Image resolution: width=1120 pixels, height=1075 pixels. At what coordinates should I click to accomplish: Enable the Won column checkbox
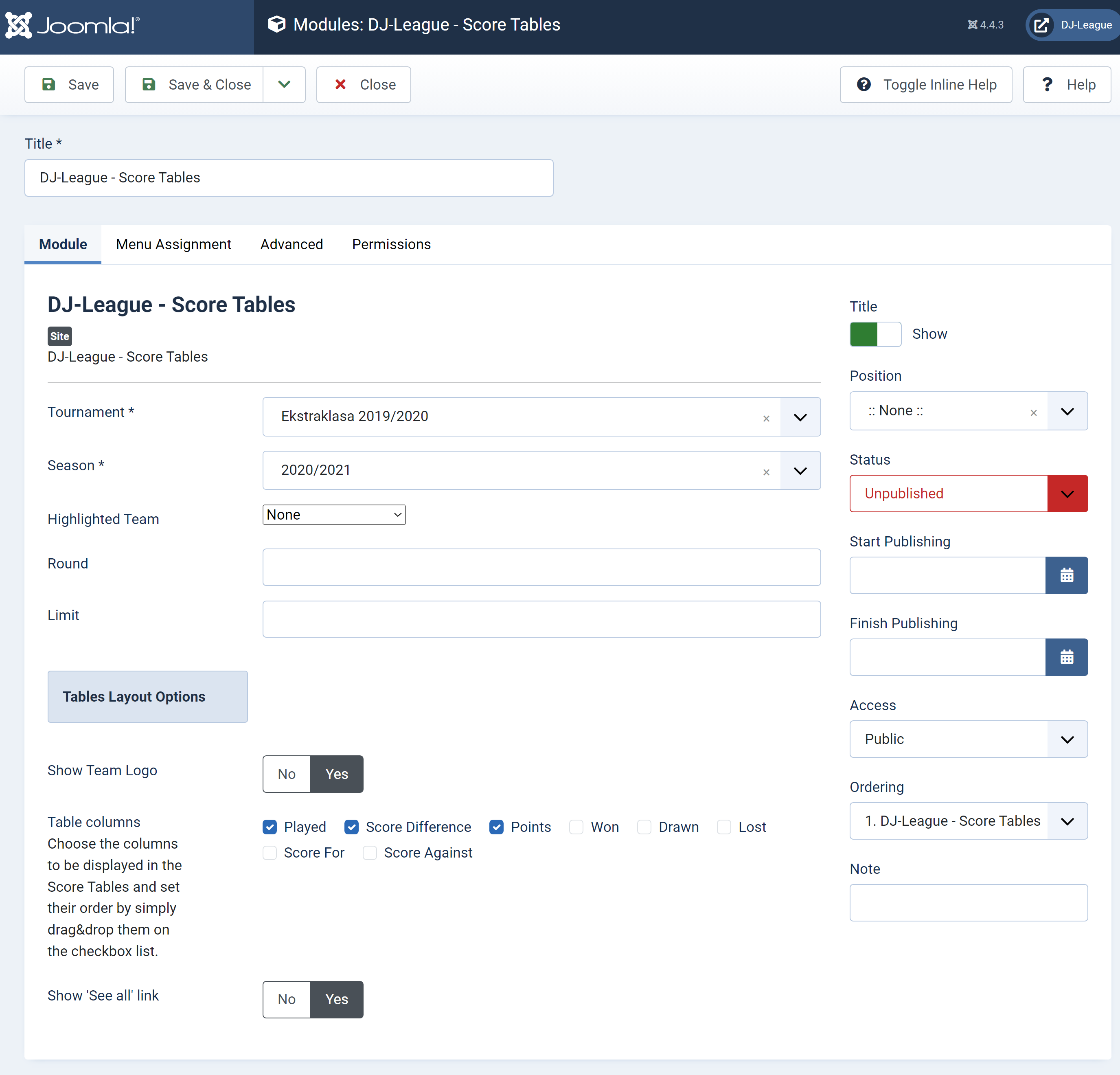pyautogui.click(x=576, y=827)
